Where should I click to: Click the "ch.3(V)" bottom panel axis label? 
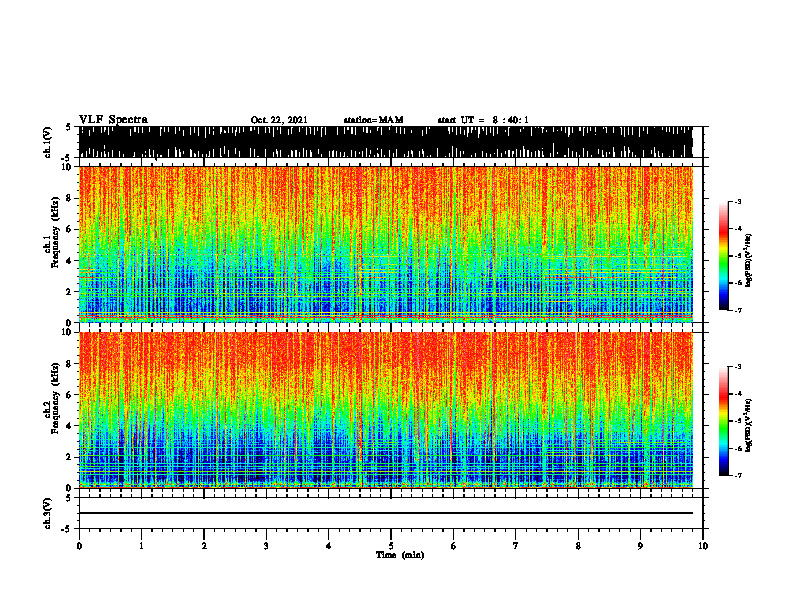[48, 514]
